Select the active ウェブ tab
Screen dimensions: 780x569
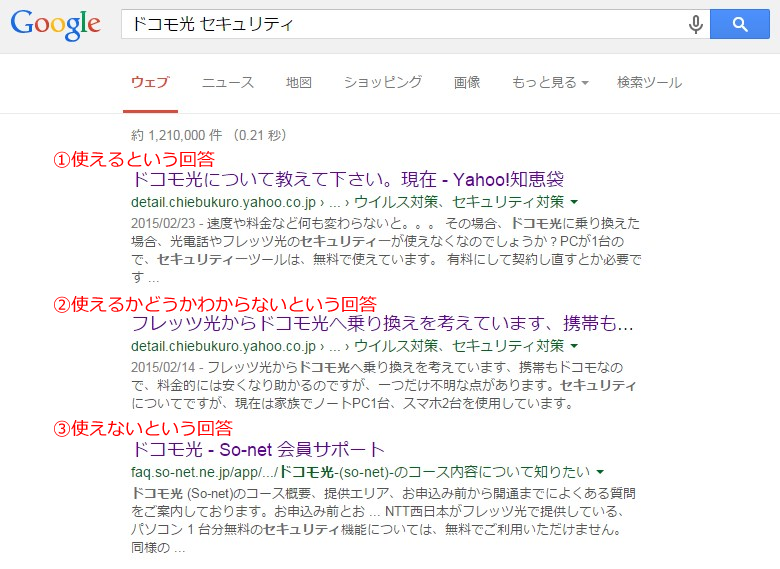point(150,82)
